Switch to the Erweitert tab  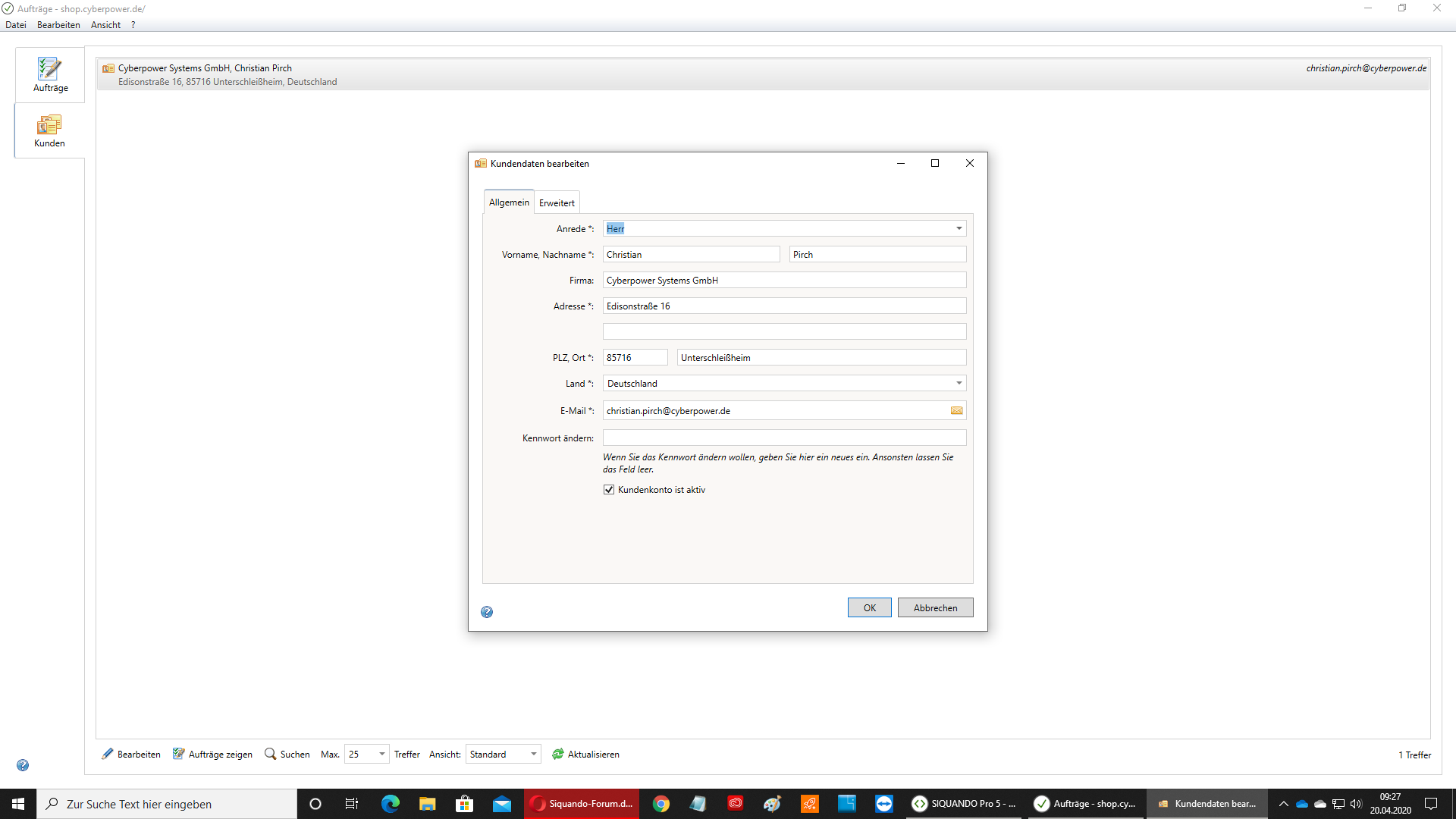[557, 203]
